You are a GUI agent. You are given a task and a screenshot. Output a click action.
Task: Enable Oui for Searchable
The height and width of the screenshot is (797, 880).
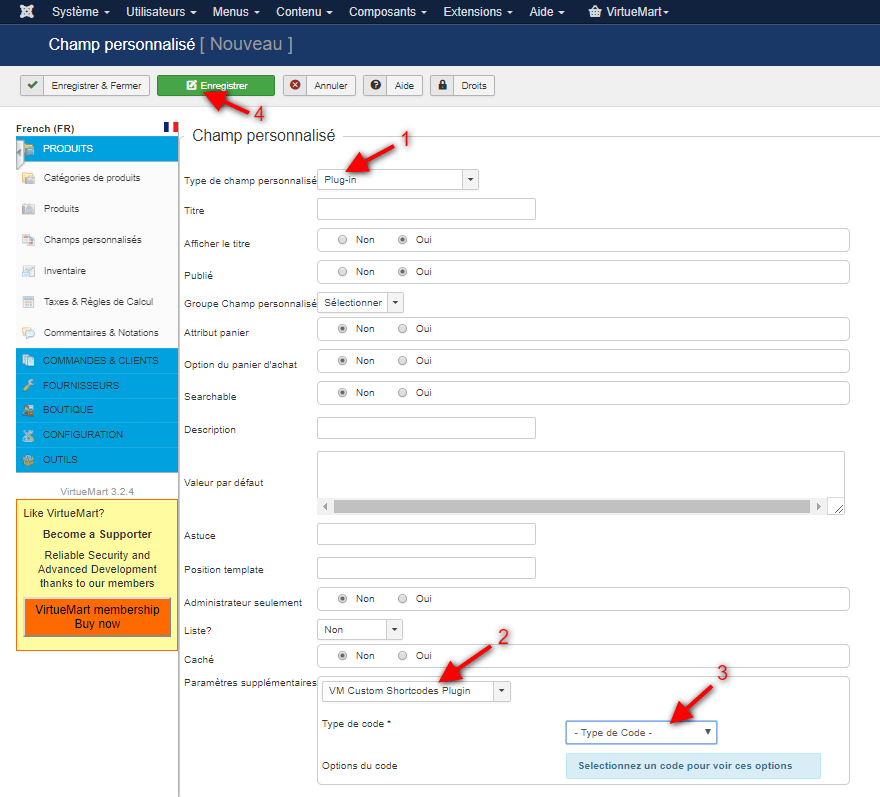click(403, 393)
